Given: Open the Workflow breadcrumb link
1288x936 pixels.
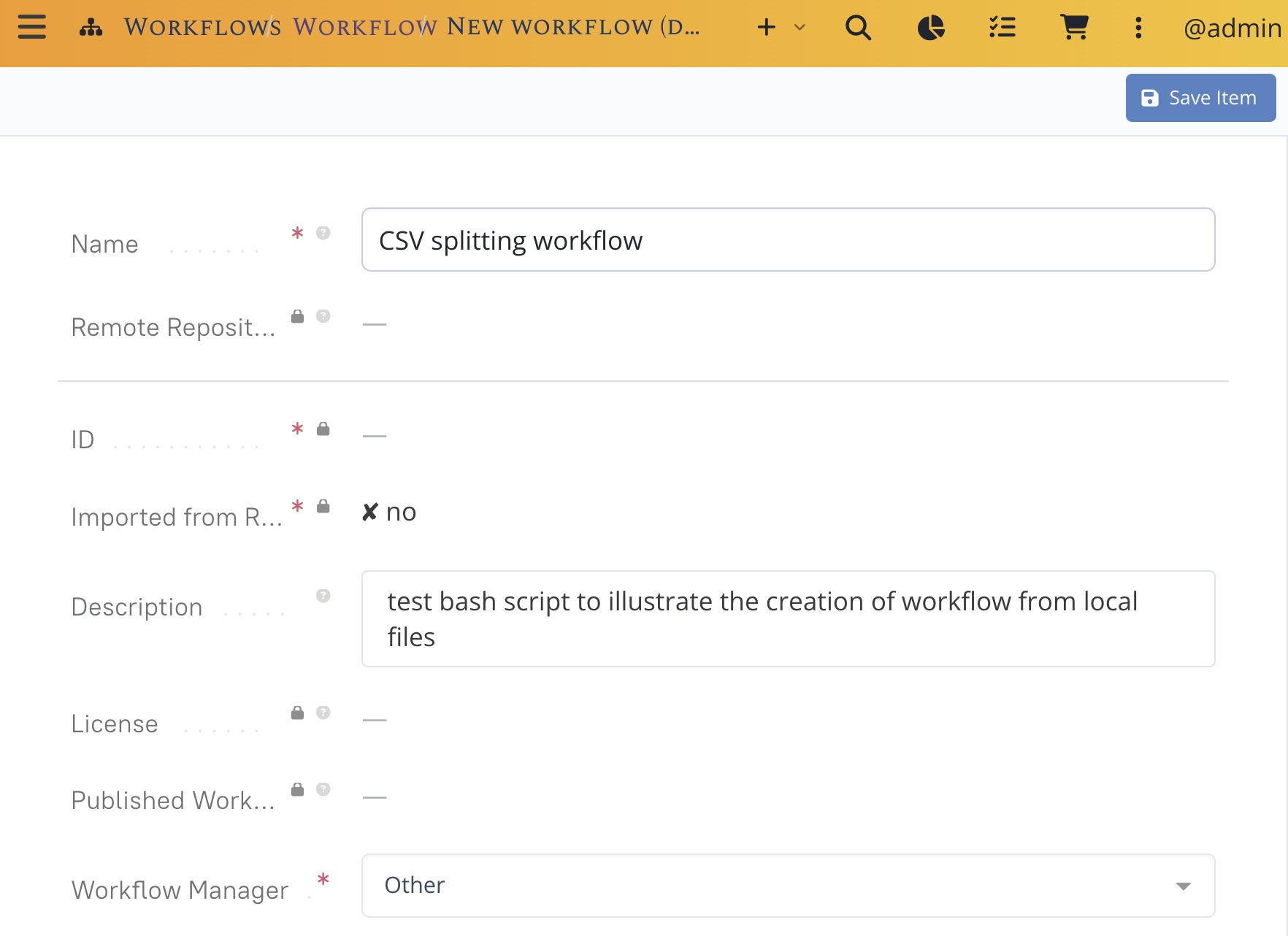Looking at the screenshot, I should (x=365, y=27).
